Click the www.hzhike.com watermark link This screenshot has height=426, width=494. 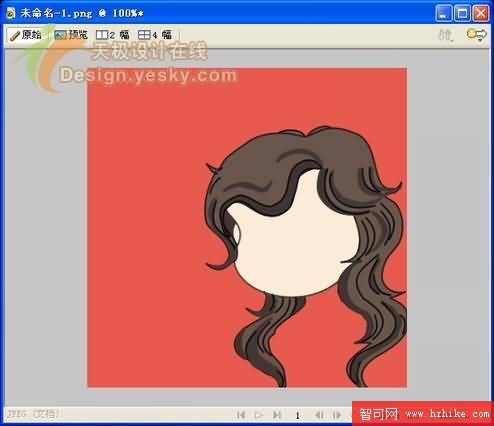pos(447,414)
